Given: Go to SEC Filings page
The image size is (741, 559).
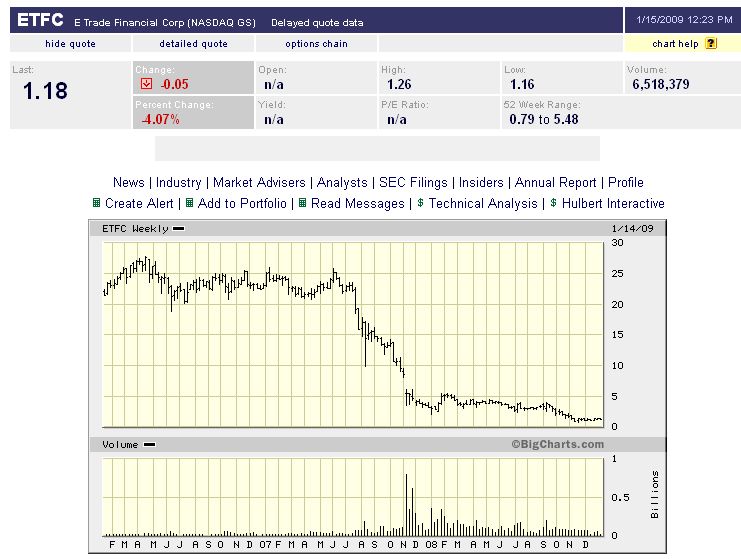Looking at the screenshot, I should point(412,183).
